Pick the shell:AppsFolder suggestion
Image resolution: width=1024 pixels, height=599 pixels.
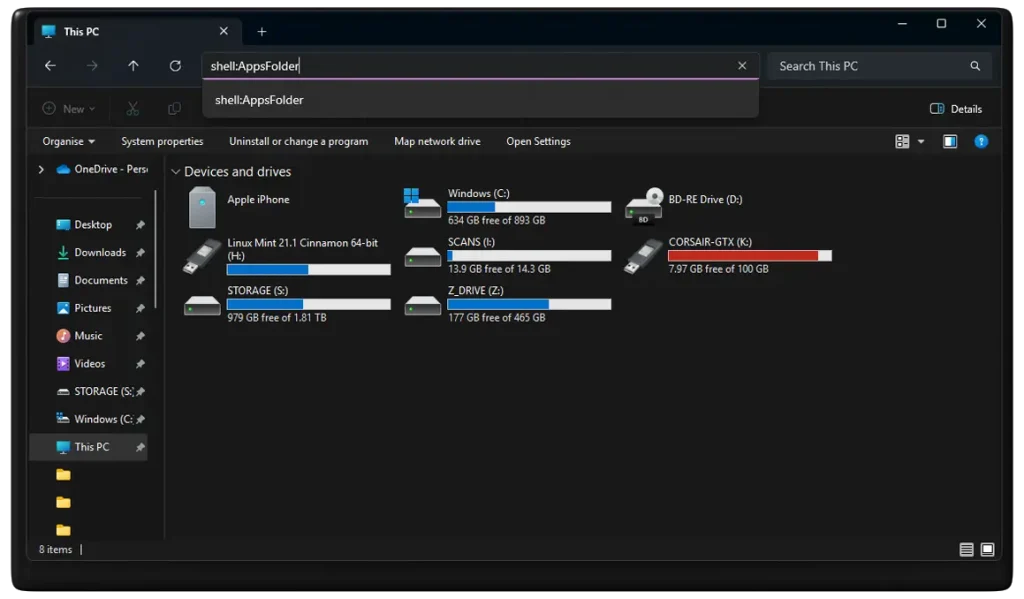[480, 100]
